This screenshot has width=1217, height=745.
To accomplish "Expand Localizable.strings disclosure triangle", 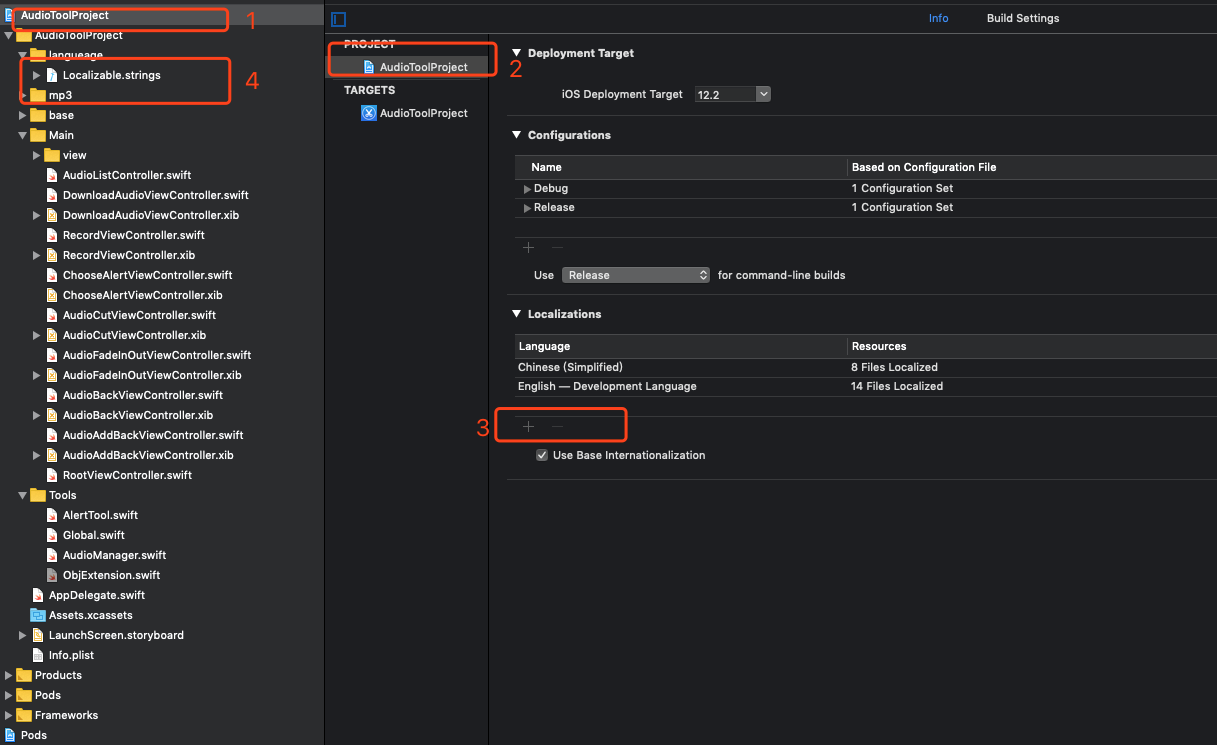I will tap(37, 75).
